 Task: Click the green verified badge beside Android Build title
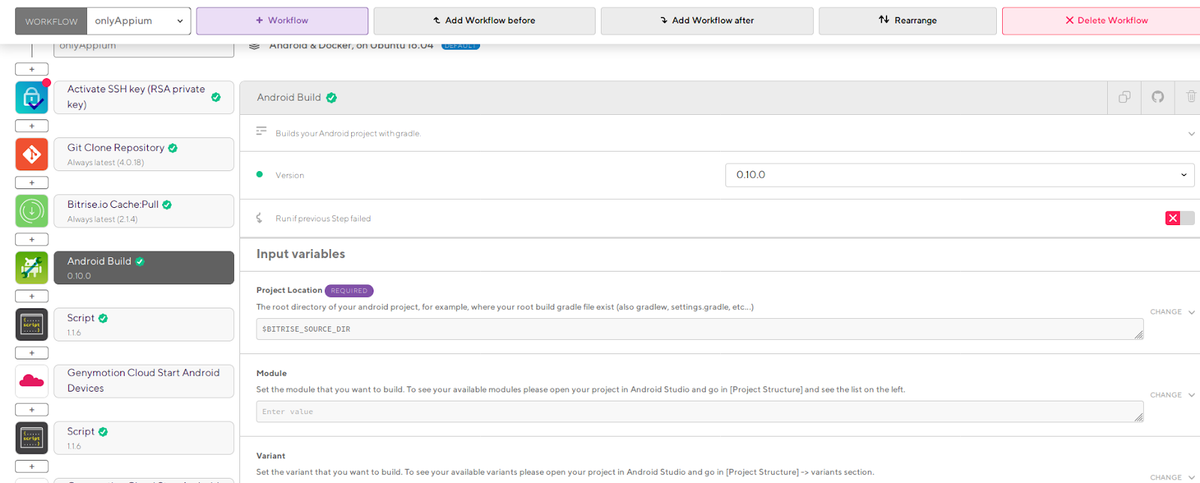pyautogui.click(x=331, y=98)
